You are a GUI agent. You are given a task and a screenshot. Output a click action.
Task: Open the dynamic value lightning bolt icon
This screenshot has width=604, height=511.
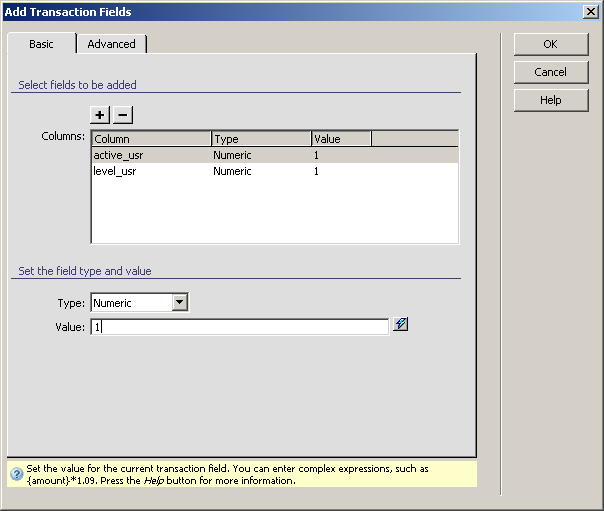pyautogui.click(x=400, y=325)
